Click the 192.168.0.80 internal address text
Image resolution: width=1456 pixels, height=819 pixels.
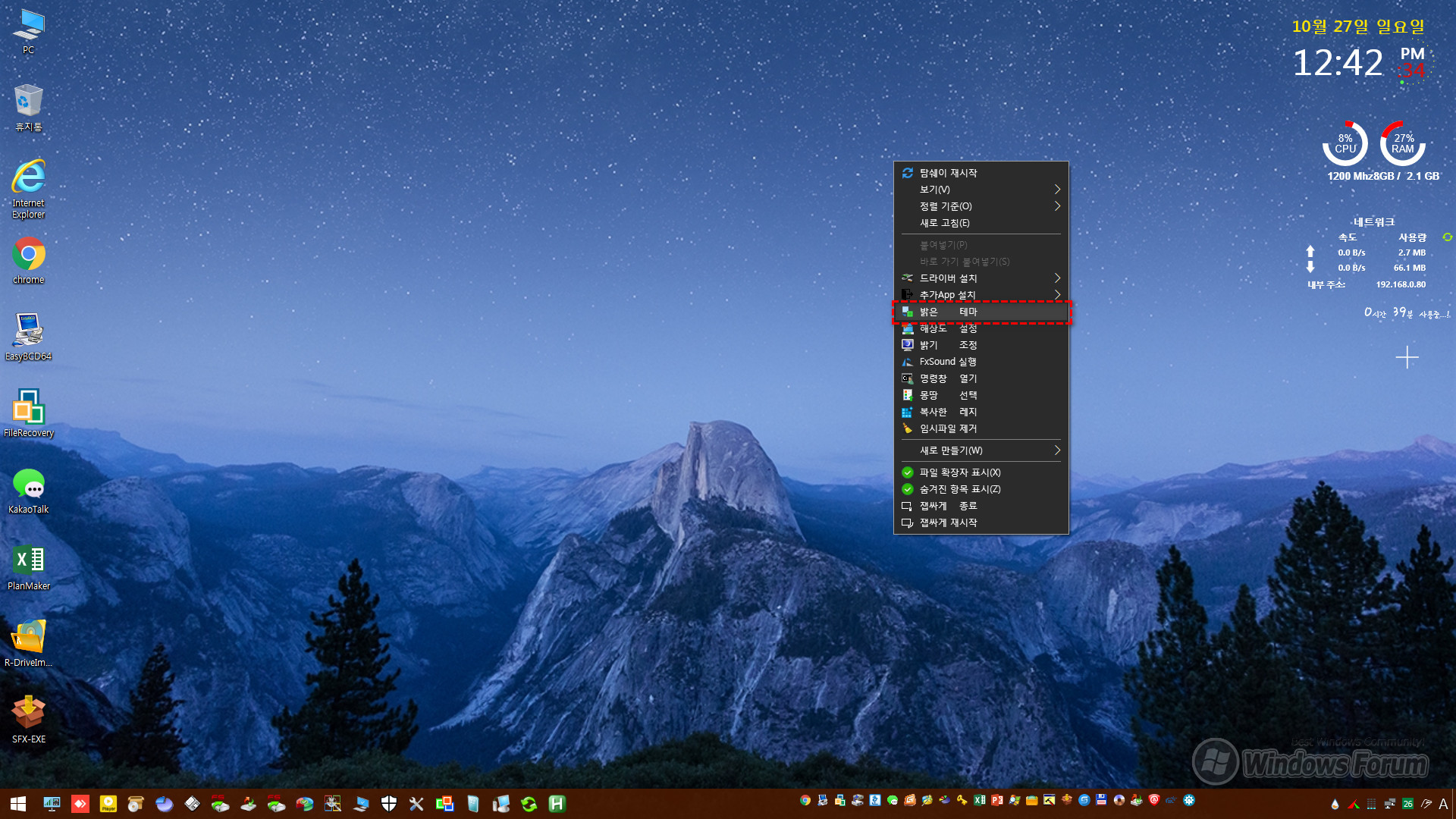1401,284
